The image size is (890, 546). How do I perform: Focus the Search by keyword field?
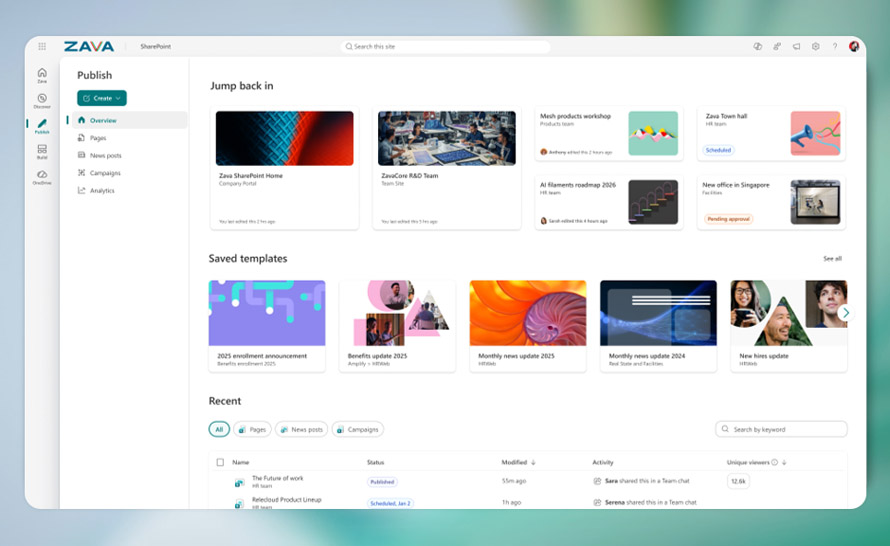pos(781,429)
